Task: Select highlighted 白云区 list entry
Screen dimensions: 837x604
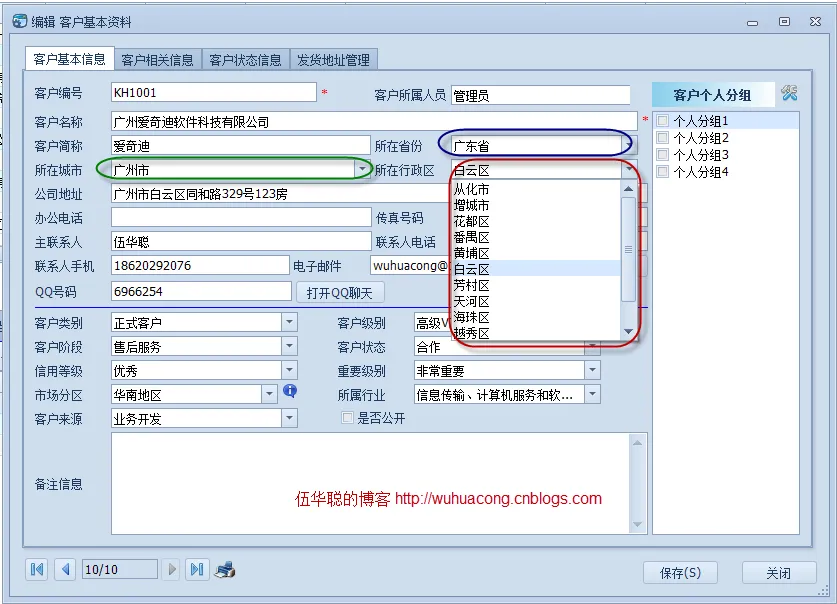Action: [x=536, y=269]
